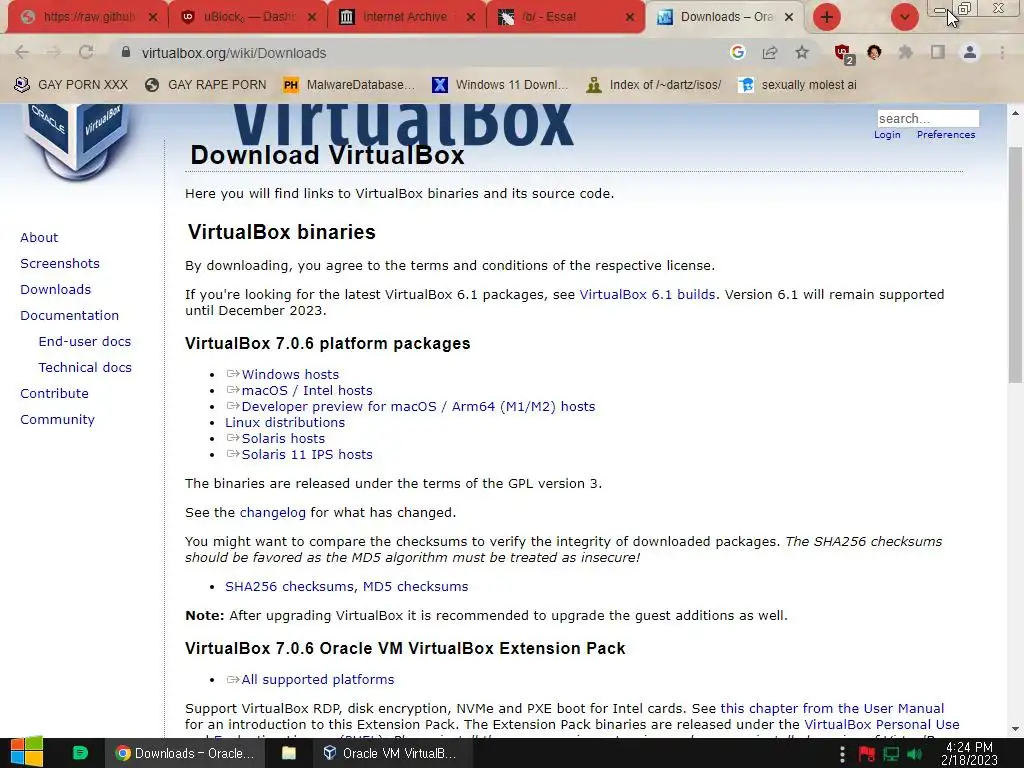The height and width of the screenshot is (768, 1024).
Task: Click the address bar URL field
Action: [418, 53]
